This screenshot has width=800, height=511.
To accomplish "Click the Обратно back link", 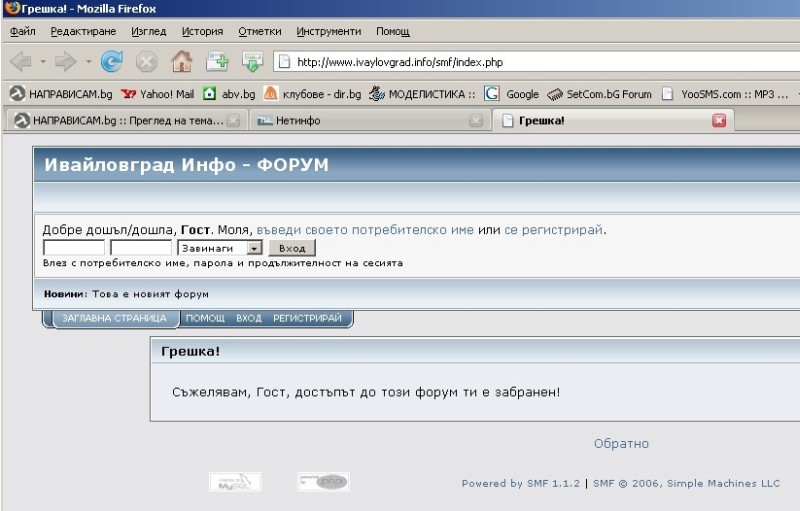I will tap(621, 444).
